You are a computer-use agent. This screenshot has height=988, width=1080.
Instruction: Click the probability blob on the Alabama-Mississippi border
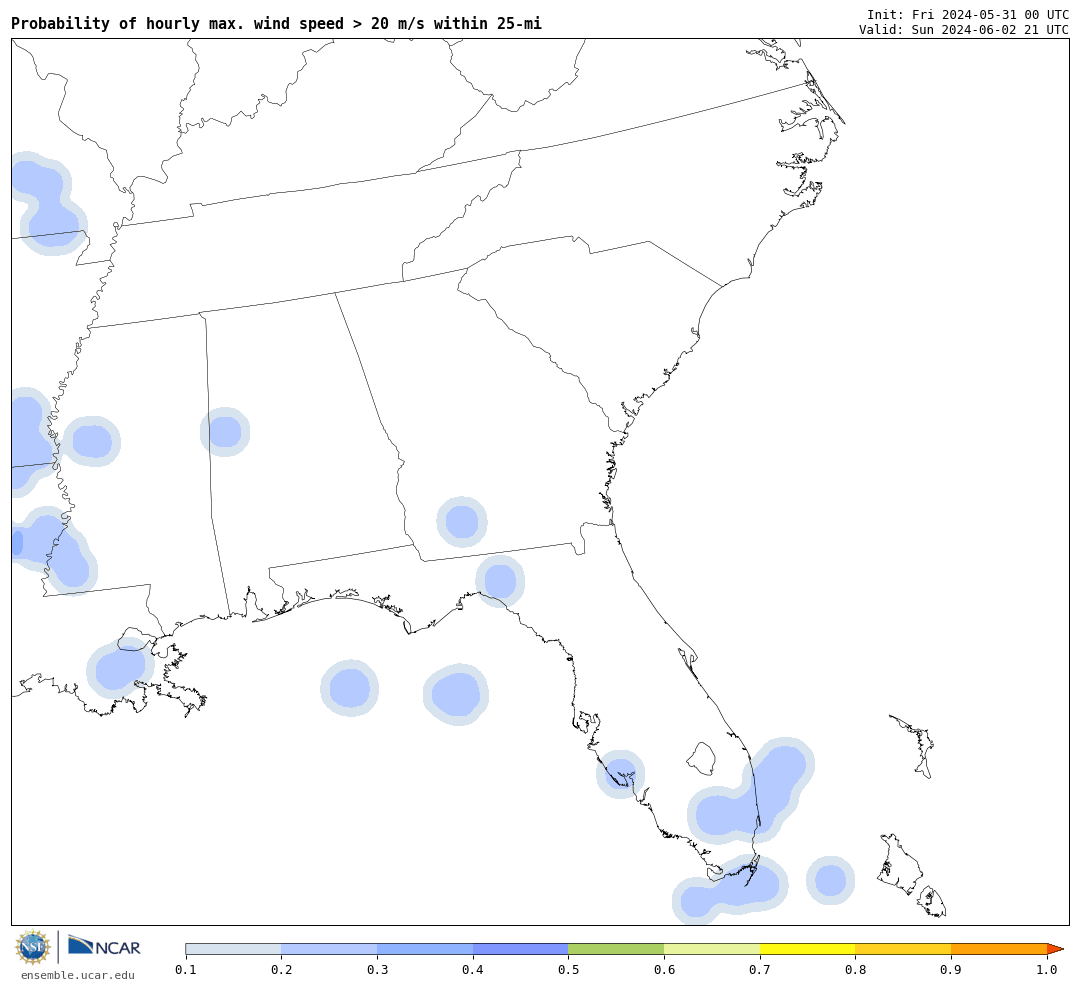tap(225, 432)
